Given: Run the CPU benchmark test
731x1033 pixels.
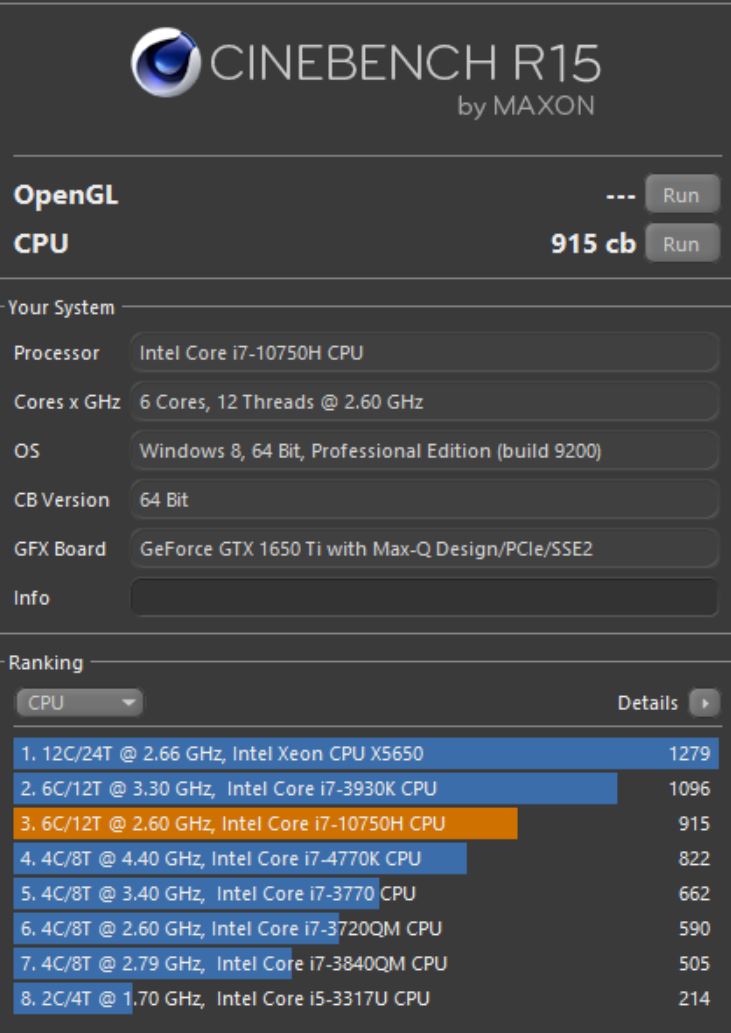Looking at the screenshot, I should tap(681, 243).
